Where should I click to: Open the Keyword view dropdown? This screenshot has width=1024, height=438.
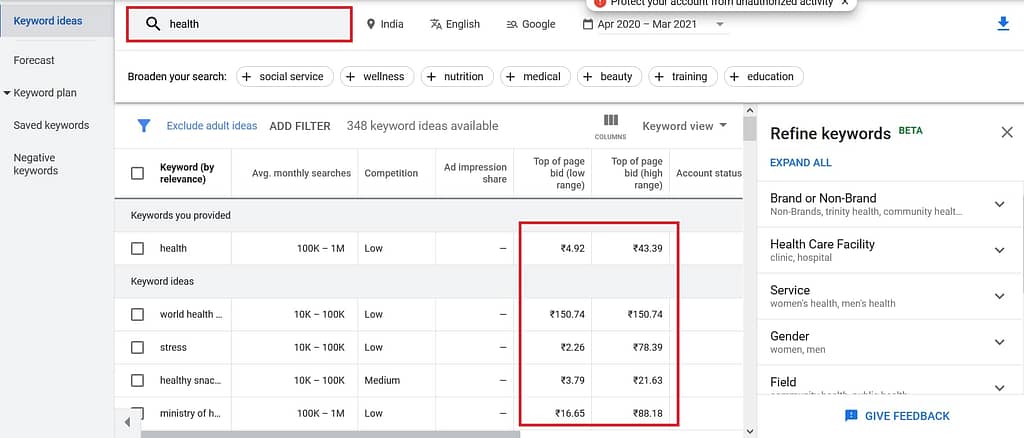(684, 126)
